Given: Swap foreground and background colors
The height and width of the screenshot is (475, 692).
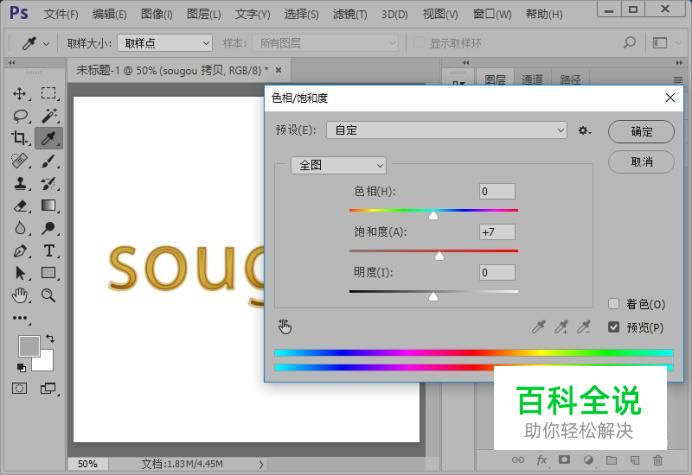Looking at the screenshot, I should pyautogui.click(x=50, y=339).
